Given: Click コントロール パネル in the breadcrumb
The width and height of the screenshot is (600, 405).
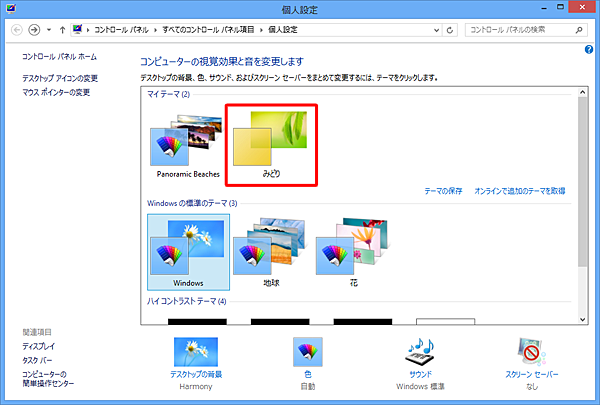Looking at the screenshot, I should coord(121,30).
